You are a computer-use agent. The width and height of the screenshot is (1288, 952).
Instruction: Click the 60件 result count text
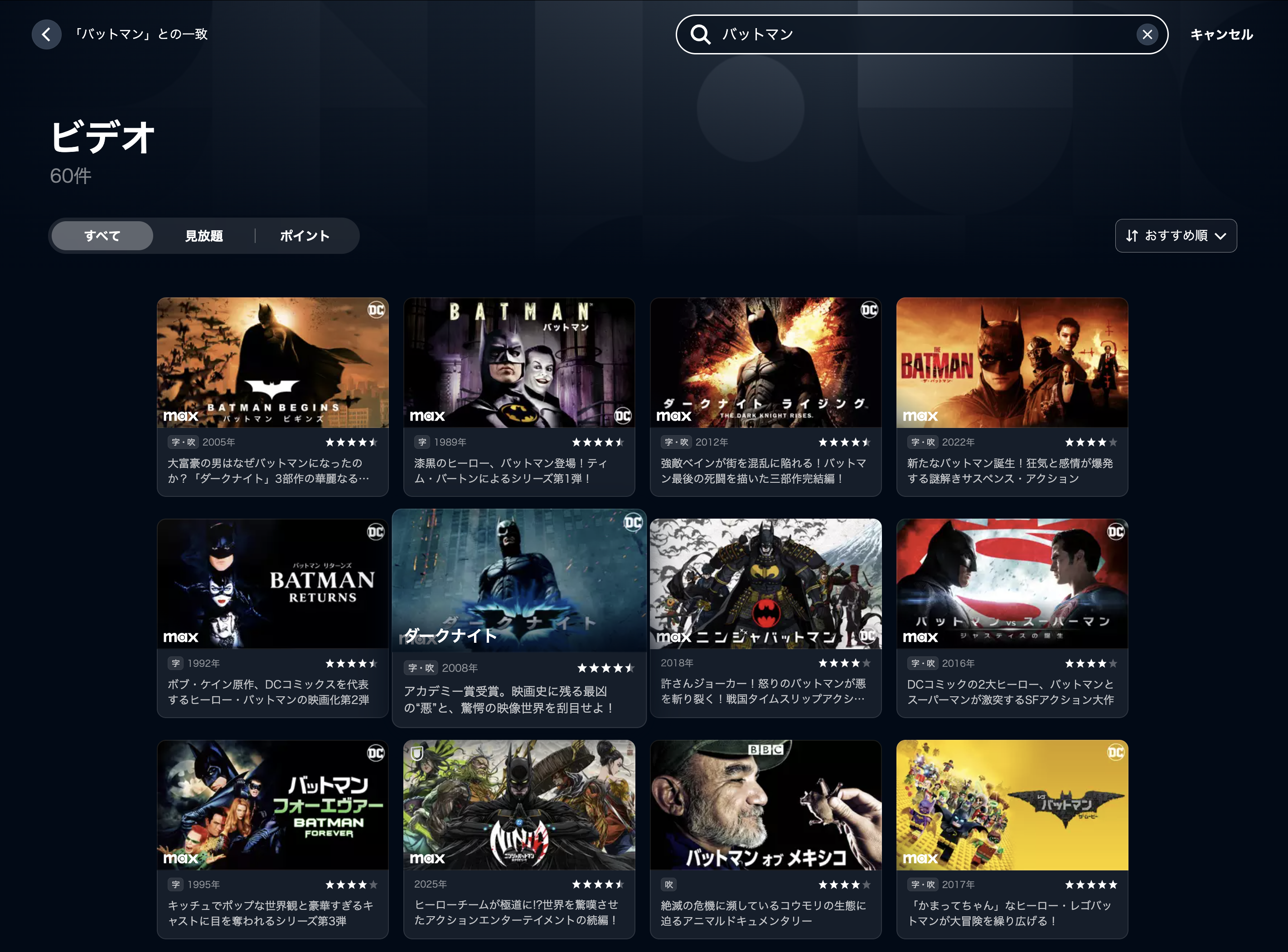click(70, 176)
